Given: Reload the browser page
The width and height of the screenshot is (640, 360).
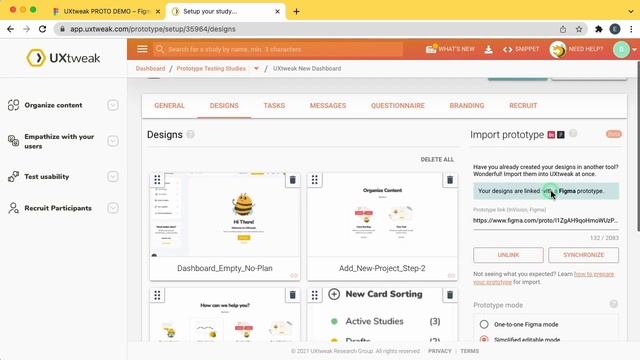Looking at the screenshot, I should pos(42,29).
